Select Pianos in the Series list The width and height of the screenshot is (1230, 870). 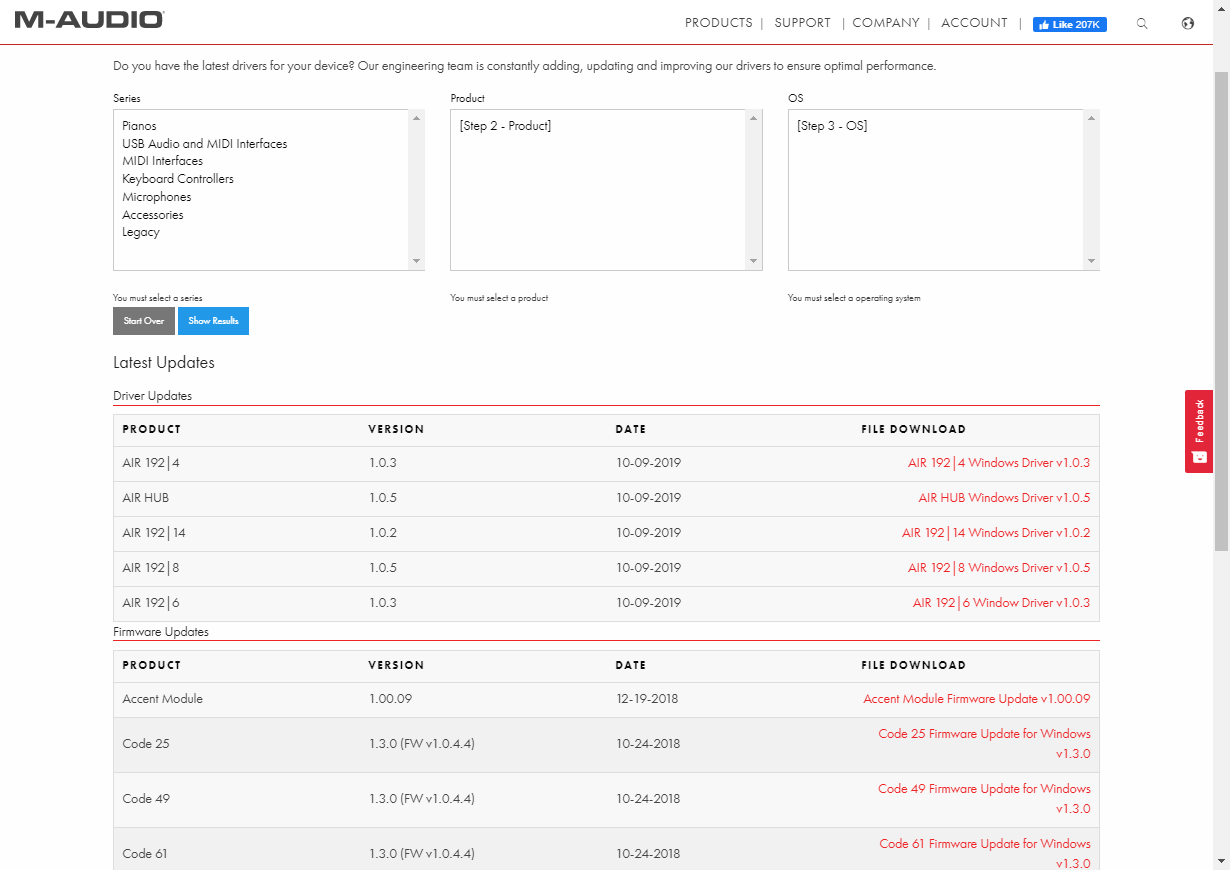pyautogui.click(x=140, y=126)
